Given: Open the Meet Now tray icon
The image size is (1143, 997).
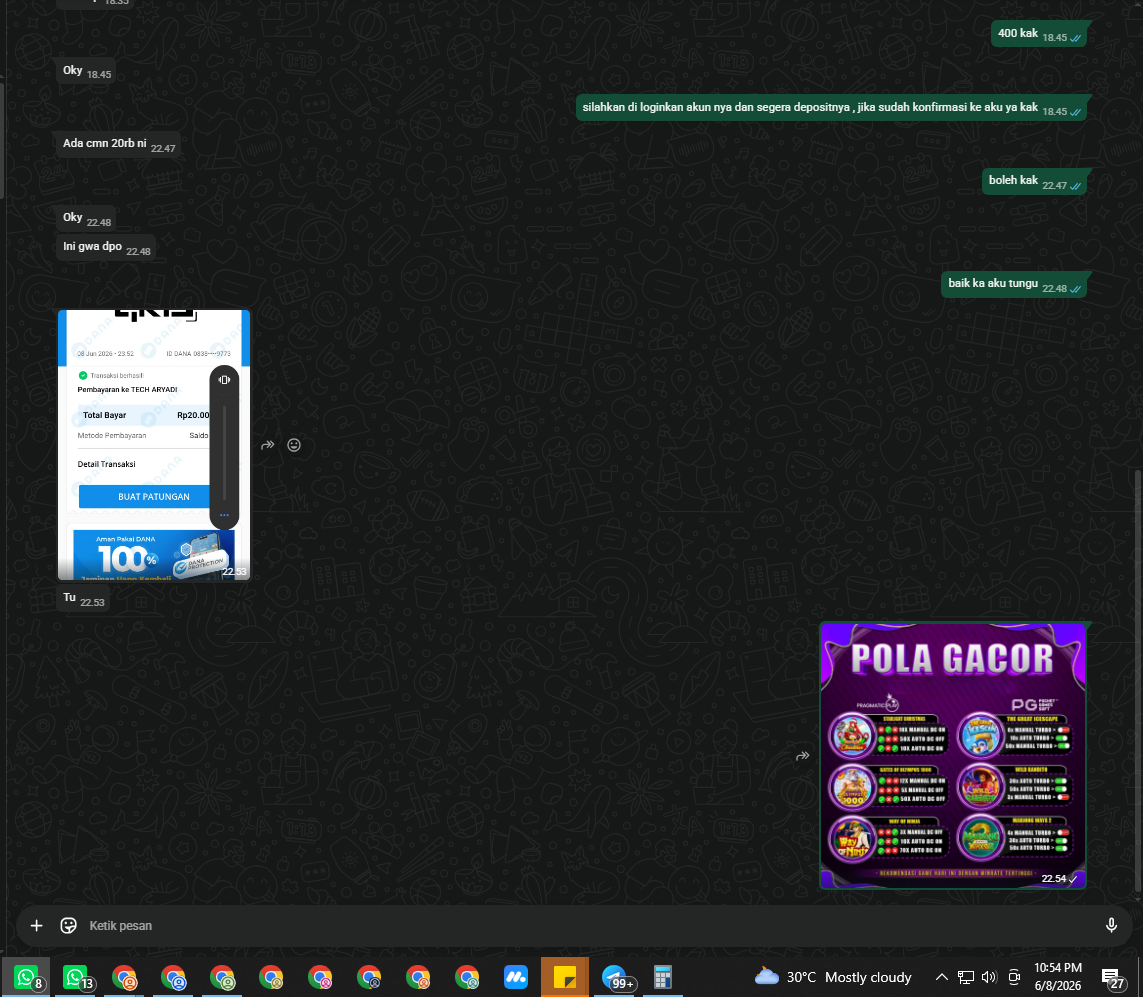Looking at the screenshot, I should pos(1014,977).
